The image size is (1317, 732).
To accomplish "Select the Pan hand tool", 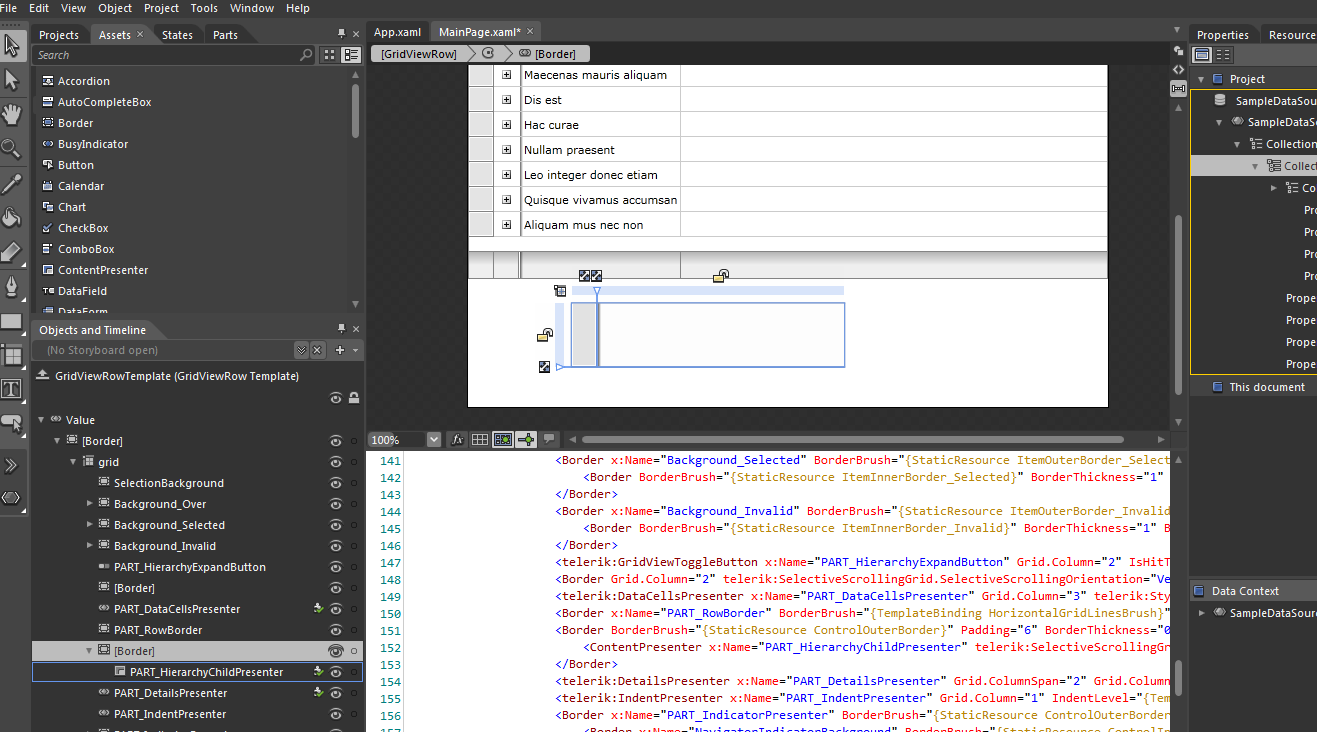I will click(x=12, y=114).
